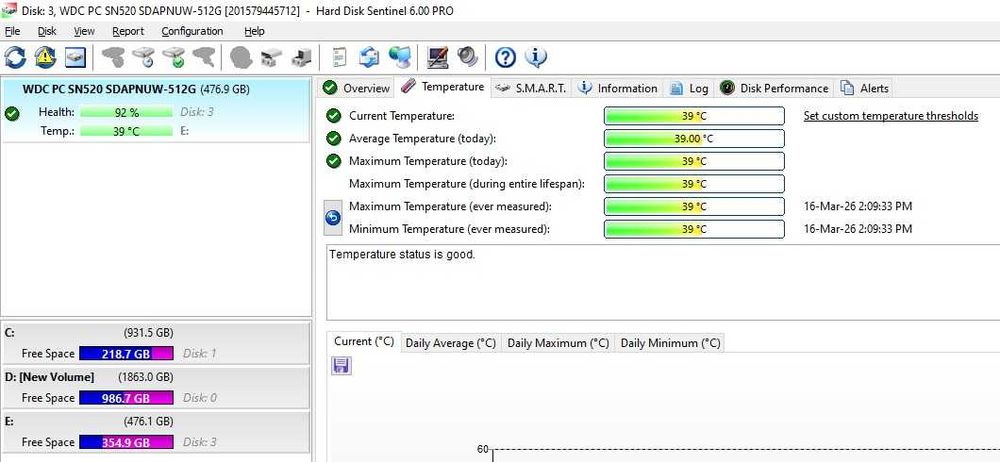This screenshot has width=1000, height=462.
Task: Click the refresh icon with yellow warning triangle
Action: pyautogui.click(x=45, y=58)
